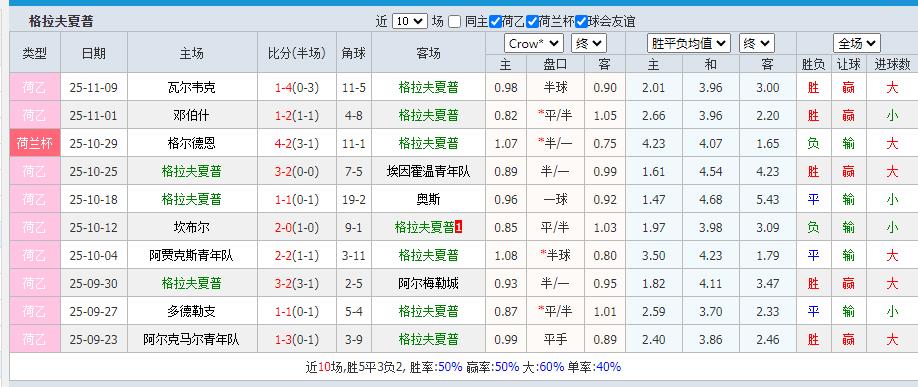Image resolution: width=918 pixels, height=387 pixels.
Task: Open home team 多德勒支
Action: pyautogui.click(x=191, y=311)
